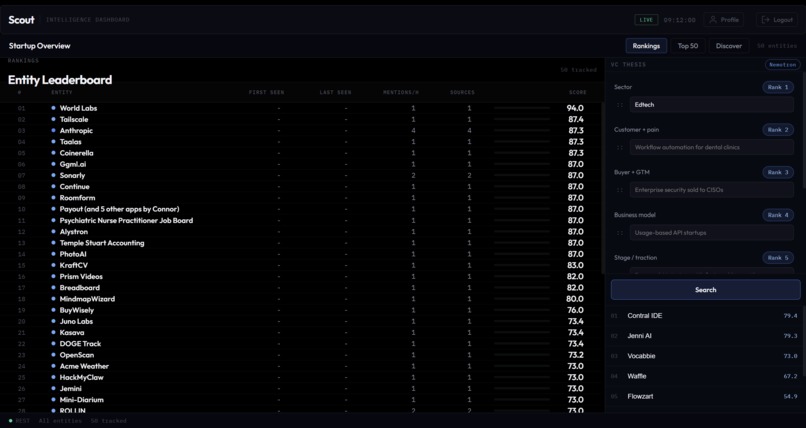Click the ENTITY column header
The height and width of the screenshot is (428, 806).
[62, 92]
